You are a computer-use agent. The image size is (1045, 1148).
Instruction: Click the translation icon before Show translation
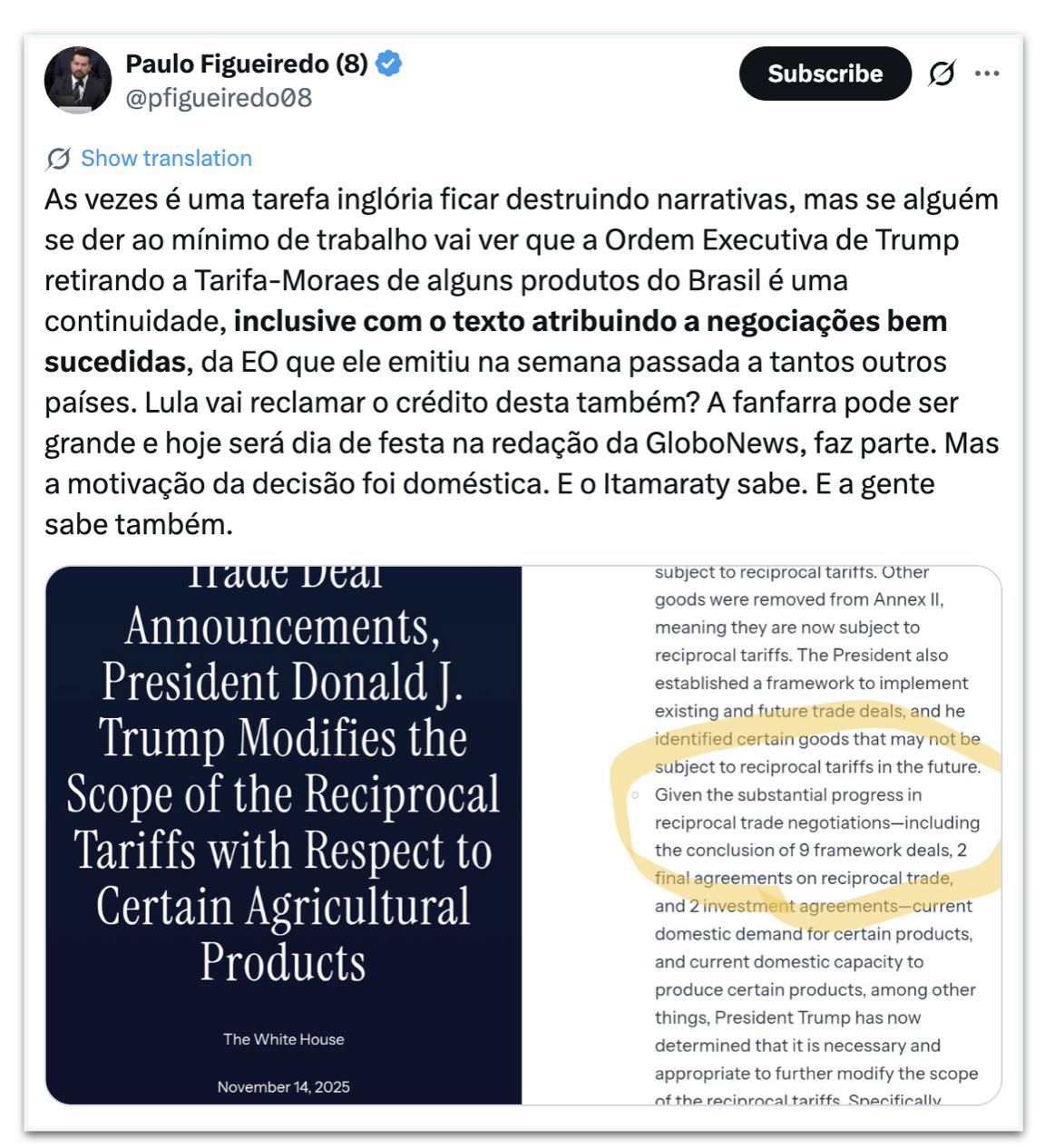click(x=59, y=159)
